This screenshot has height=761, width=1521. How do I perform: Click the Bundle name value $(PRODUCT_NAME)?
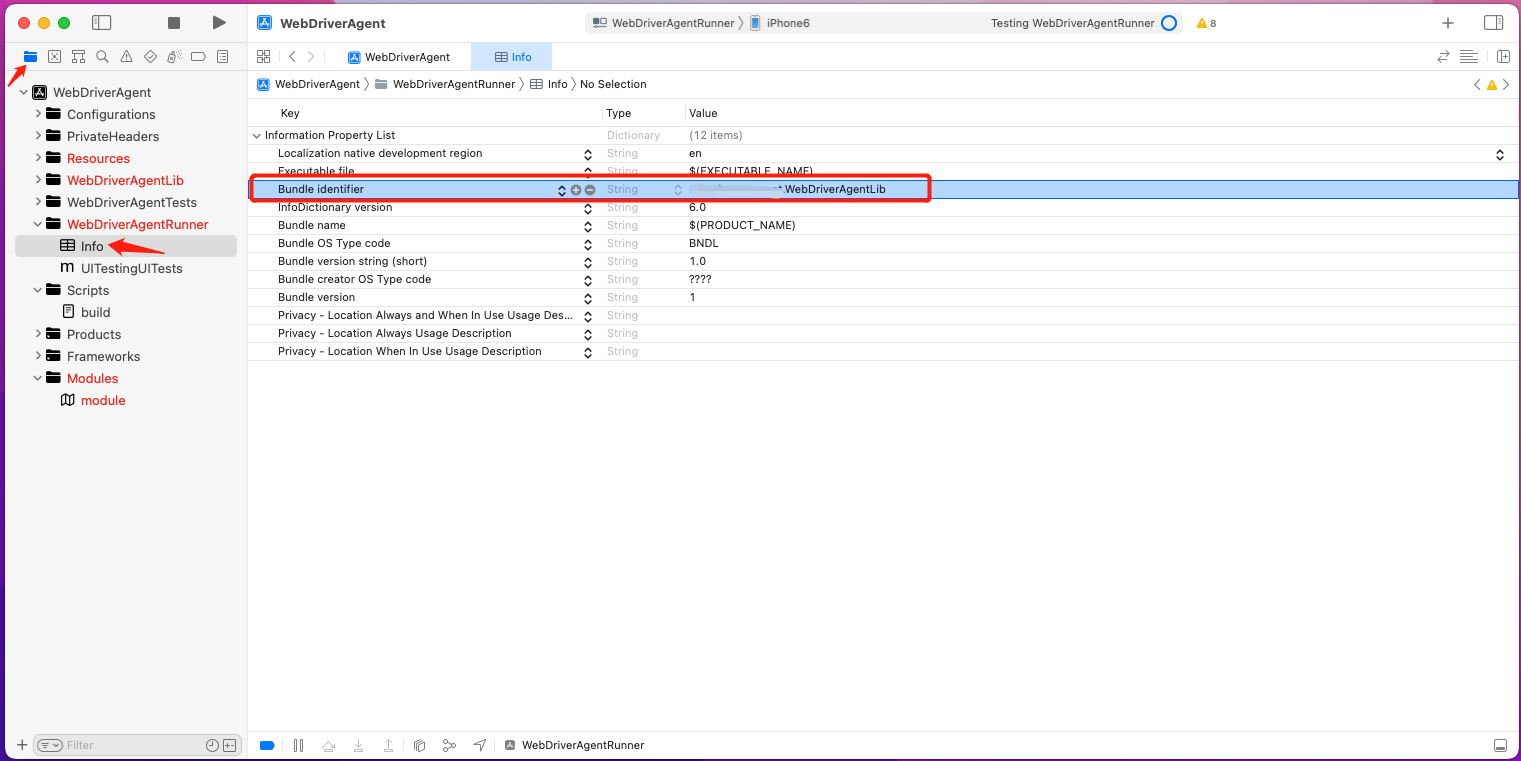pyautogui.click(x=742, y=225)
